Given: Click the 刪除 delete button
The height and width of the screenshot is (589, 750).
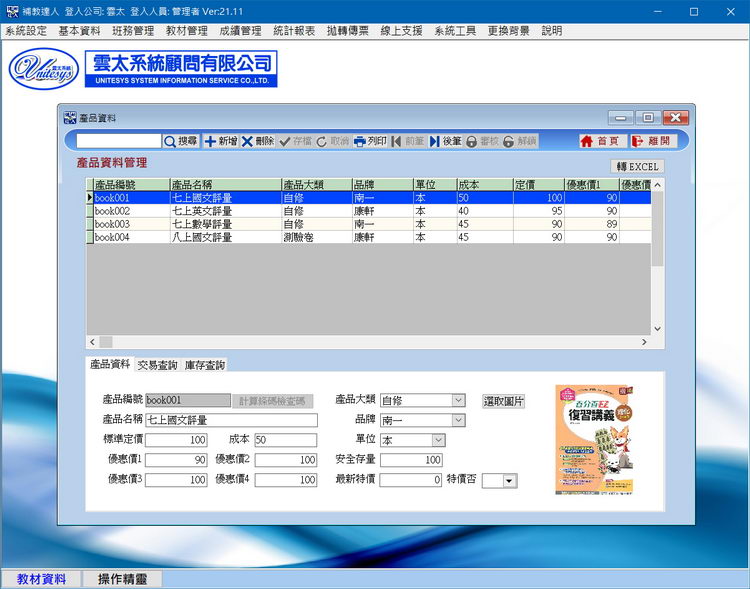Looking at the screenshot, I should coord(258,141).
